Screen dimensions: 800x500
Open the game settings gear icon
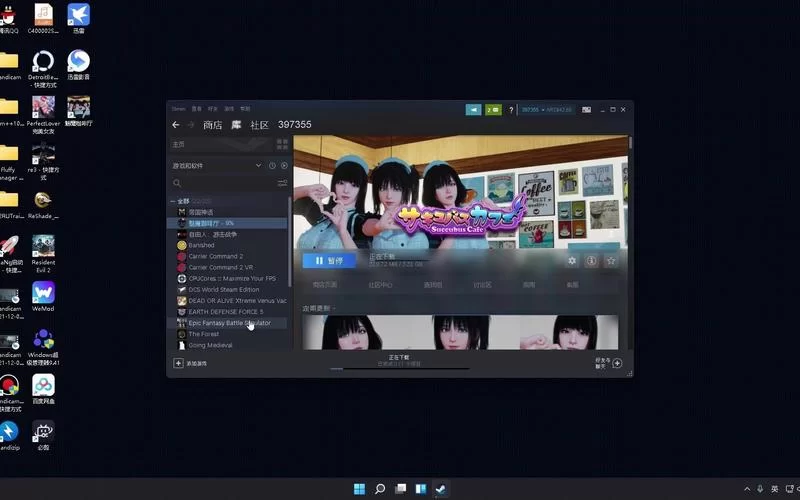(572, 261)
